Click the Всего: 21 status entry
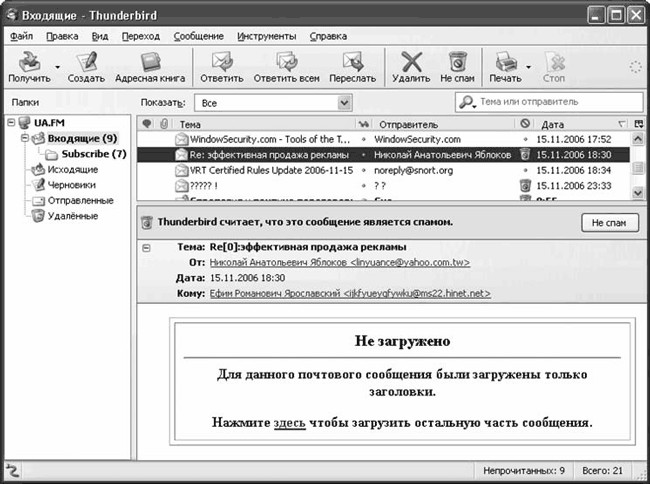650x484 pixels. pos(602,471)
